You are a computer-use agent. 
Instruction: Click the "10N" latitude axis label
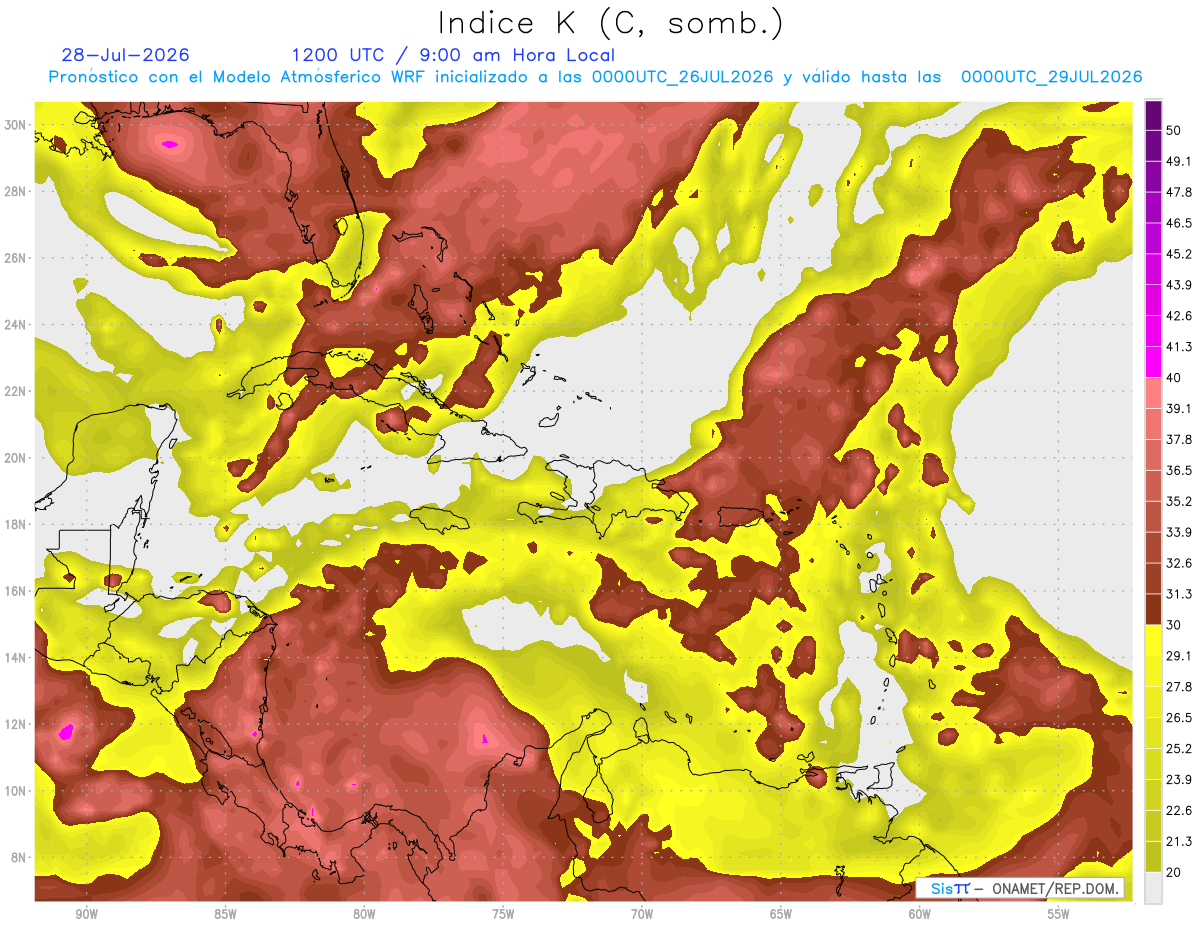16,791
